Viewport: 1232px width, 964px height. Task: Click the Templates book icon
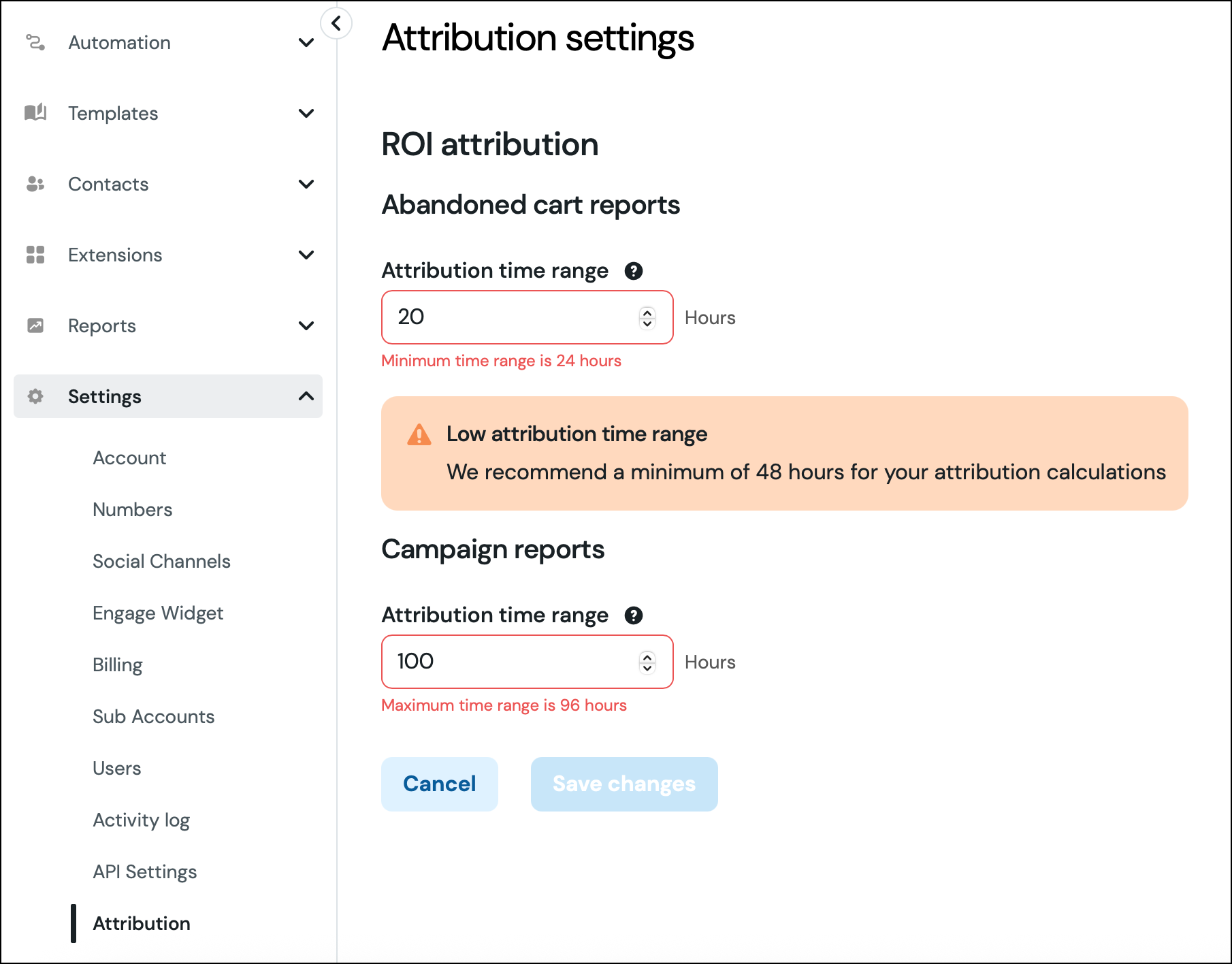point(35,113)
